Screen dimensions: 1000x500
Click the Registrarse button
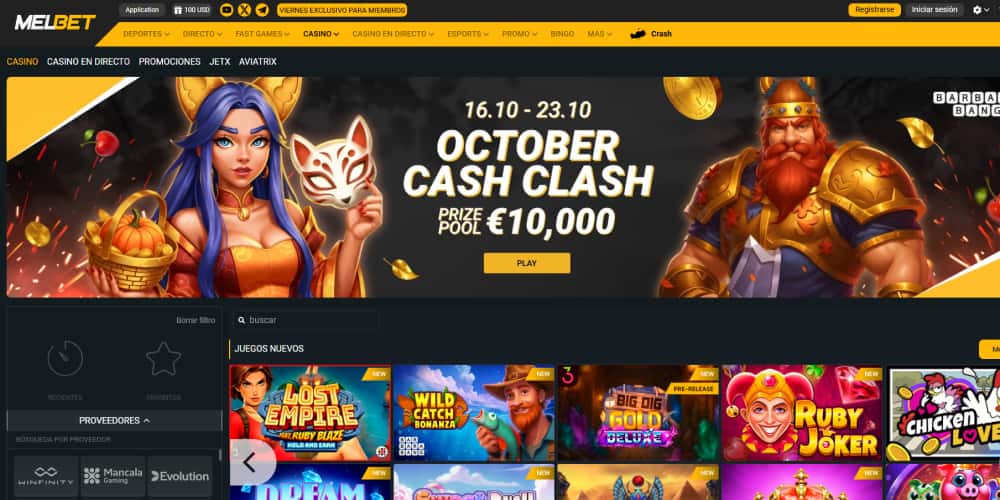(874, 10)
